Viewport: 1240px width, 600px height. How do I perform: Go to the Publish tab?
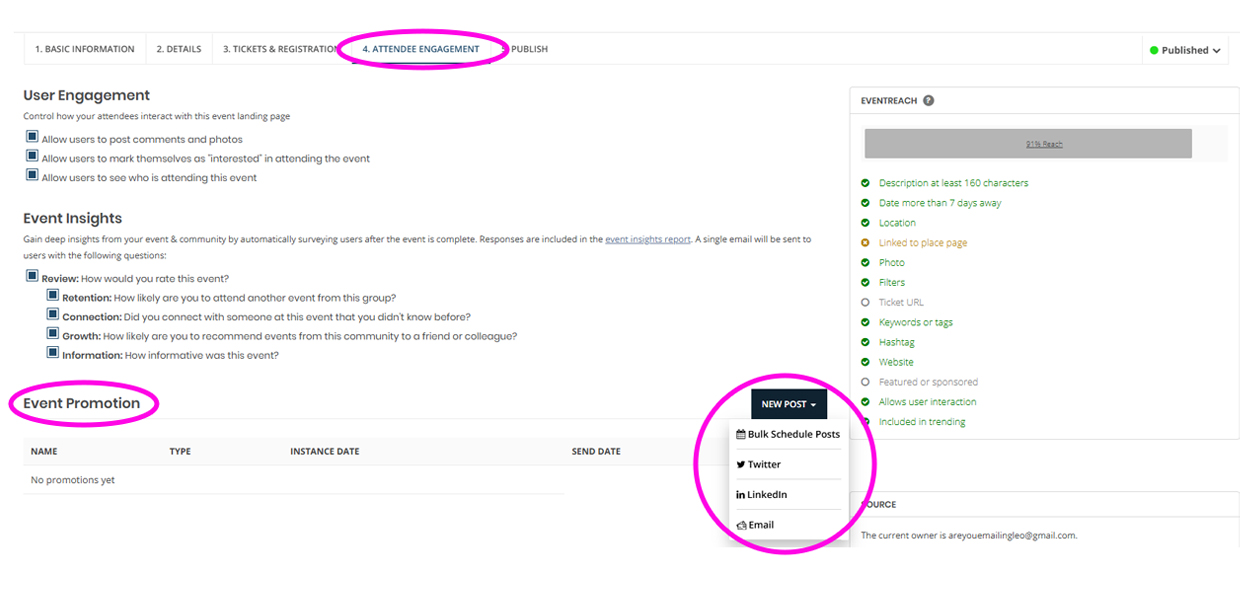point(527,49)
